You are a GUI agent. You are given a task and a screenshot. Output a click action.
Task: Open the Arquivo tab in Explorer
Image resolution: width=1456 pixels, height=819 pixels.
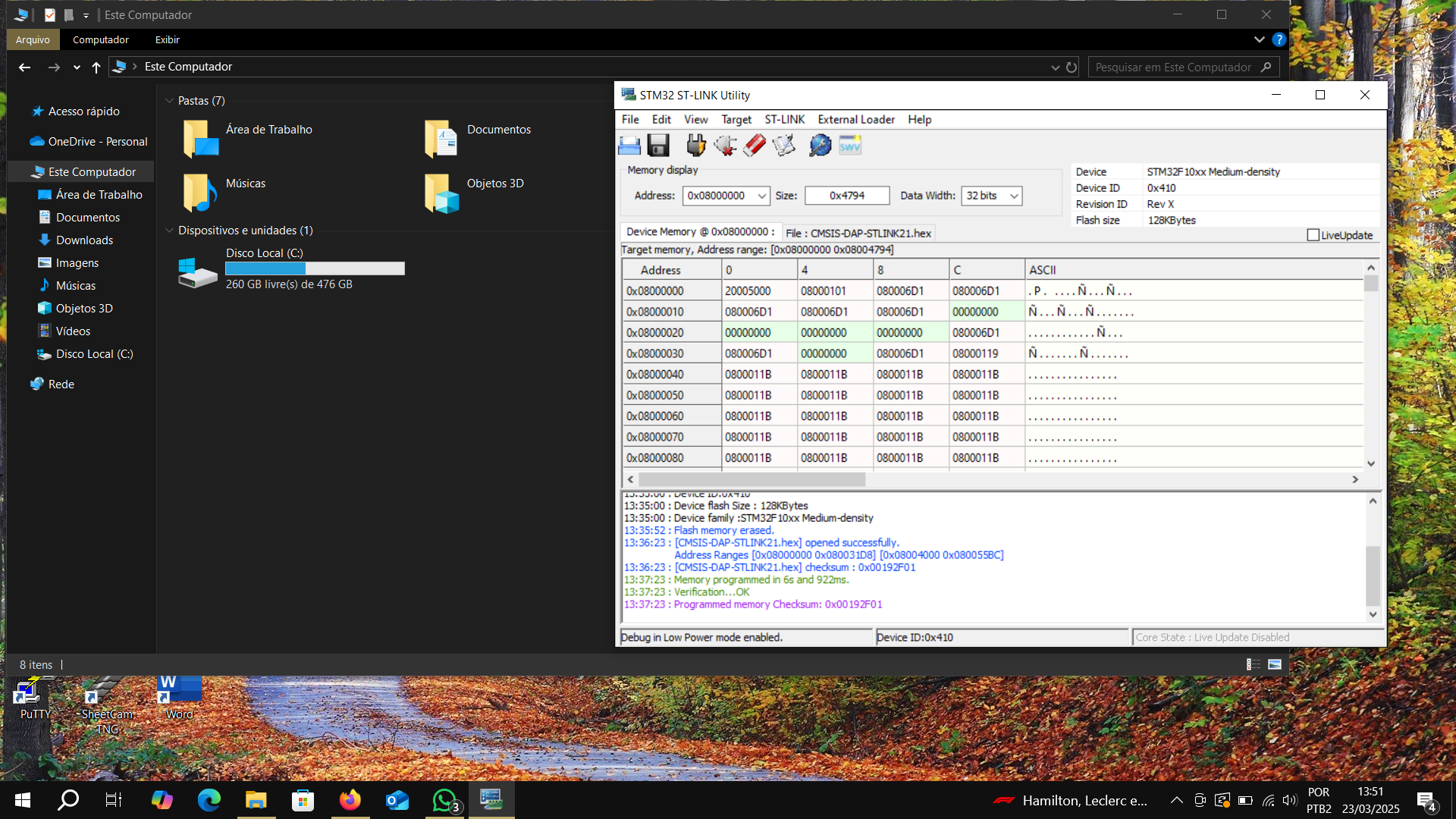33,39
